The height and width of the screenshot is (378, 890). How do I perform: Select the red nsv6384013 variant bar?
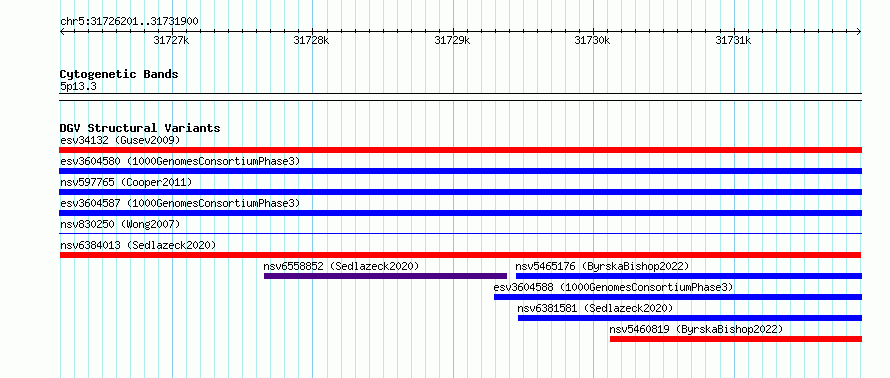[460, 255]
